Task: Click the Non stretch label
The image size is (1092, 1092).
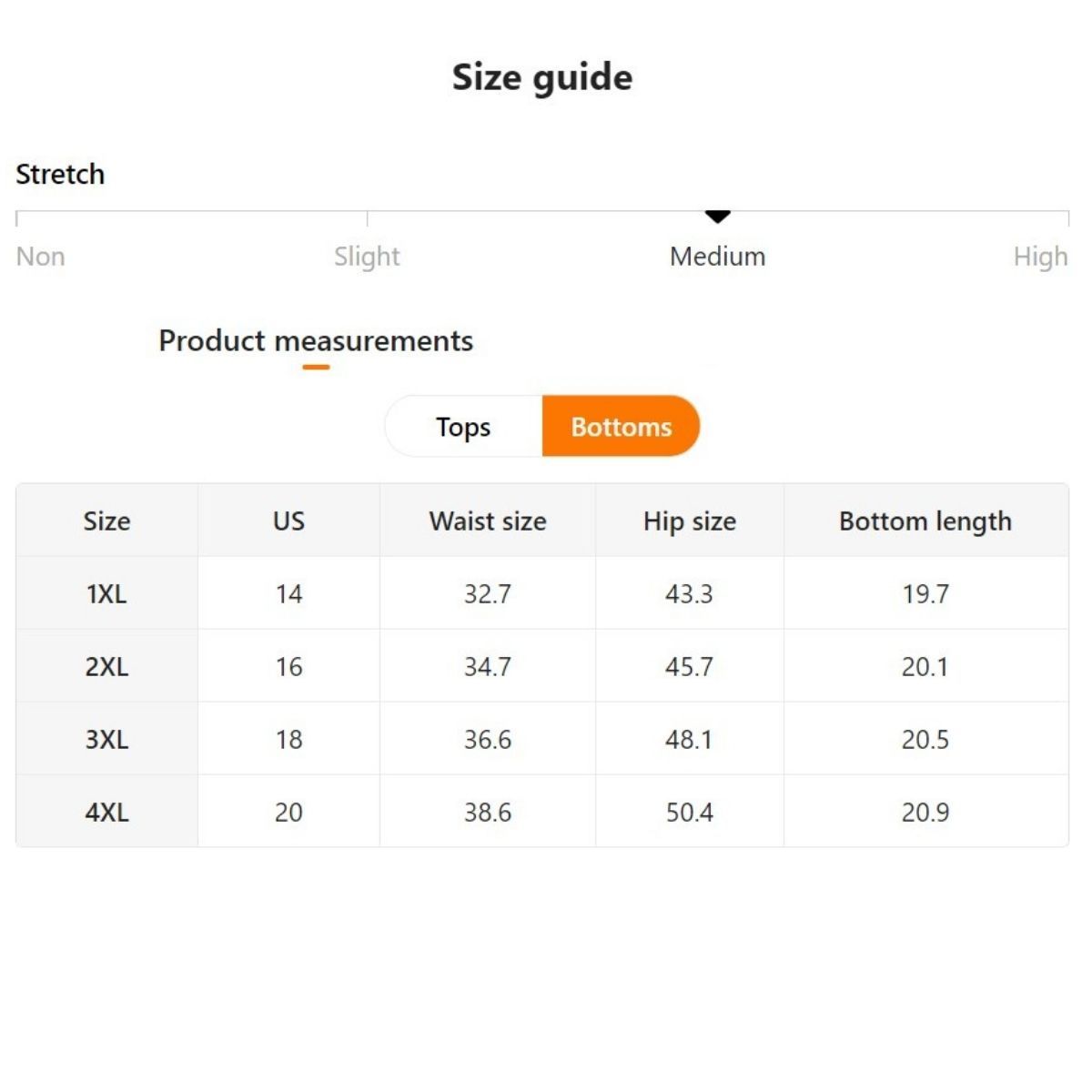Action: tap(41, 257)
